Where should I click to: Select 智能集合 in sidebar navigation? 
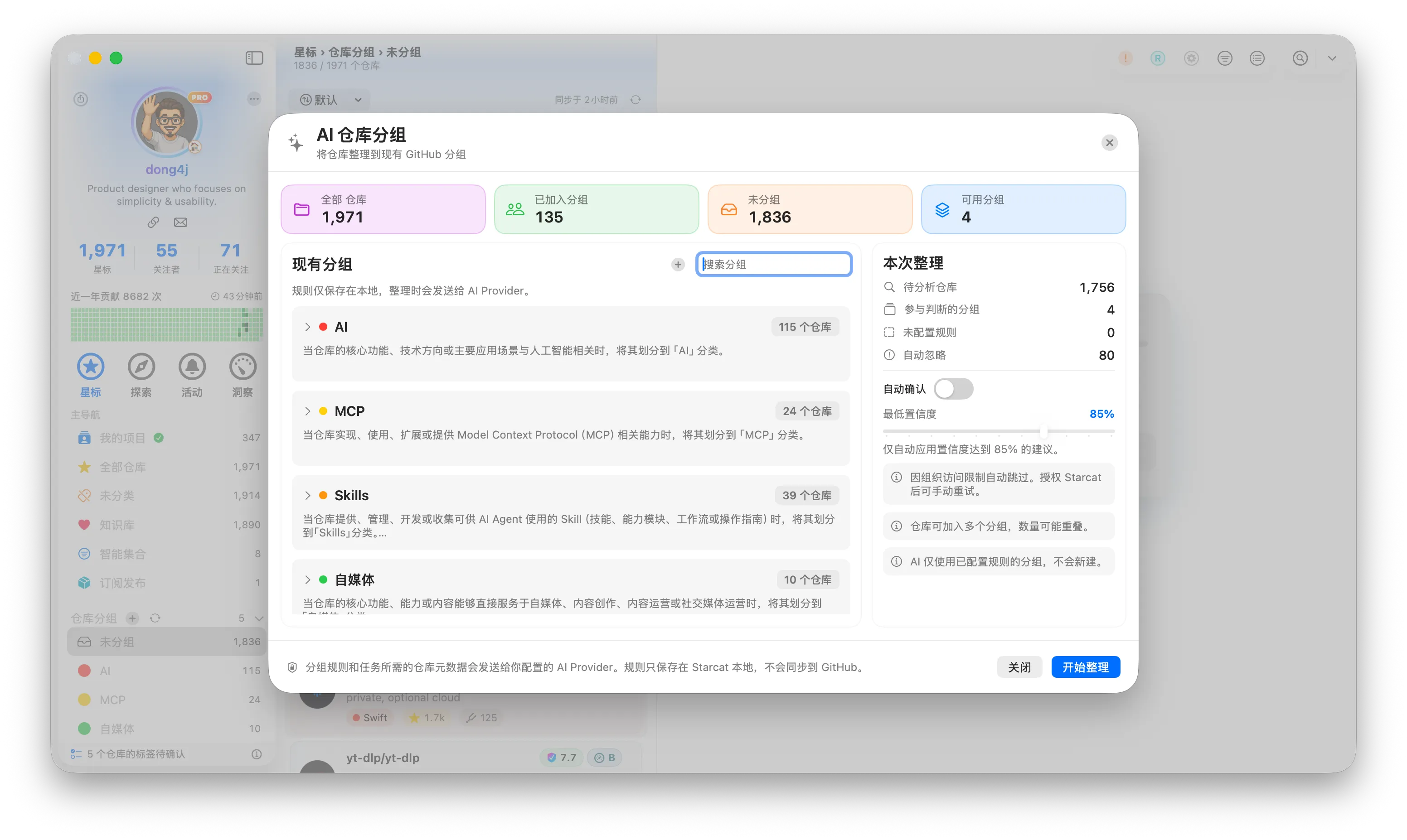(x=167, y=554)
